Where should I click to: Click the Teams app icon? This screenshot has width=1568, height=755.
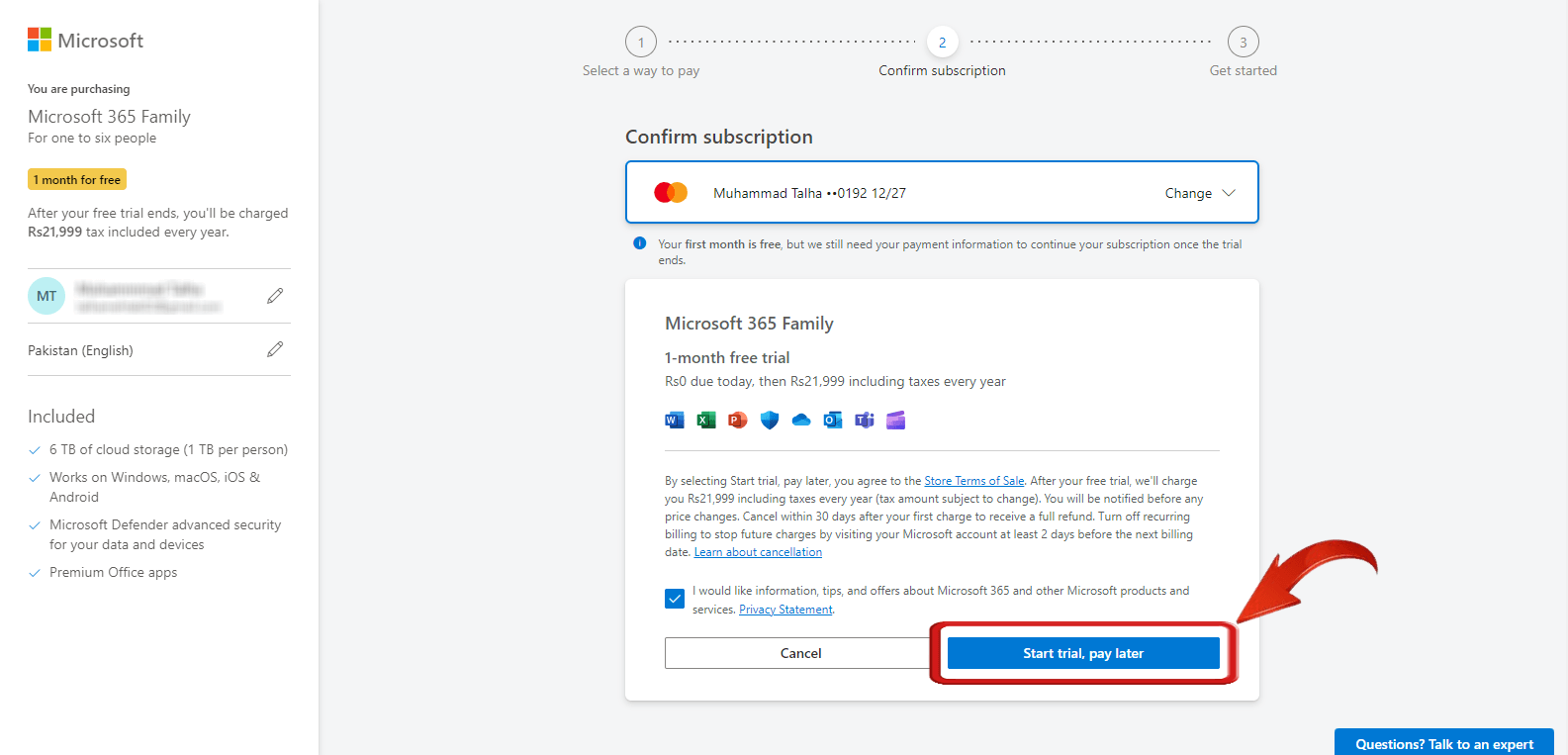click(x=865, y=421)
